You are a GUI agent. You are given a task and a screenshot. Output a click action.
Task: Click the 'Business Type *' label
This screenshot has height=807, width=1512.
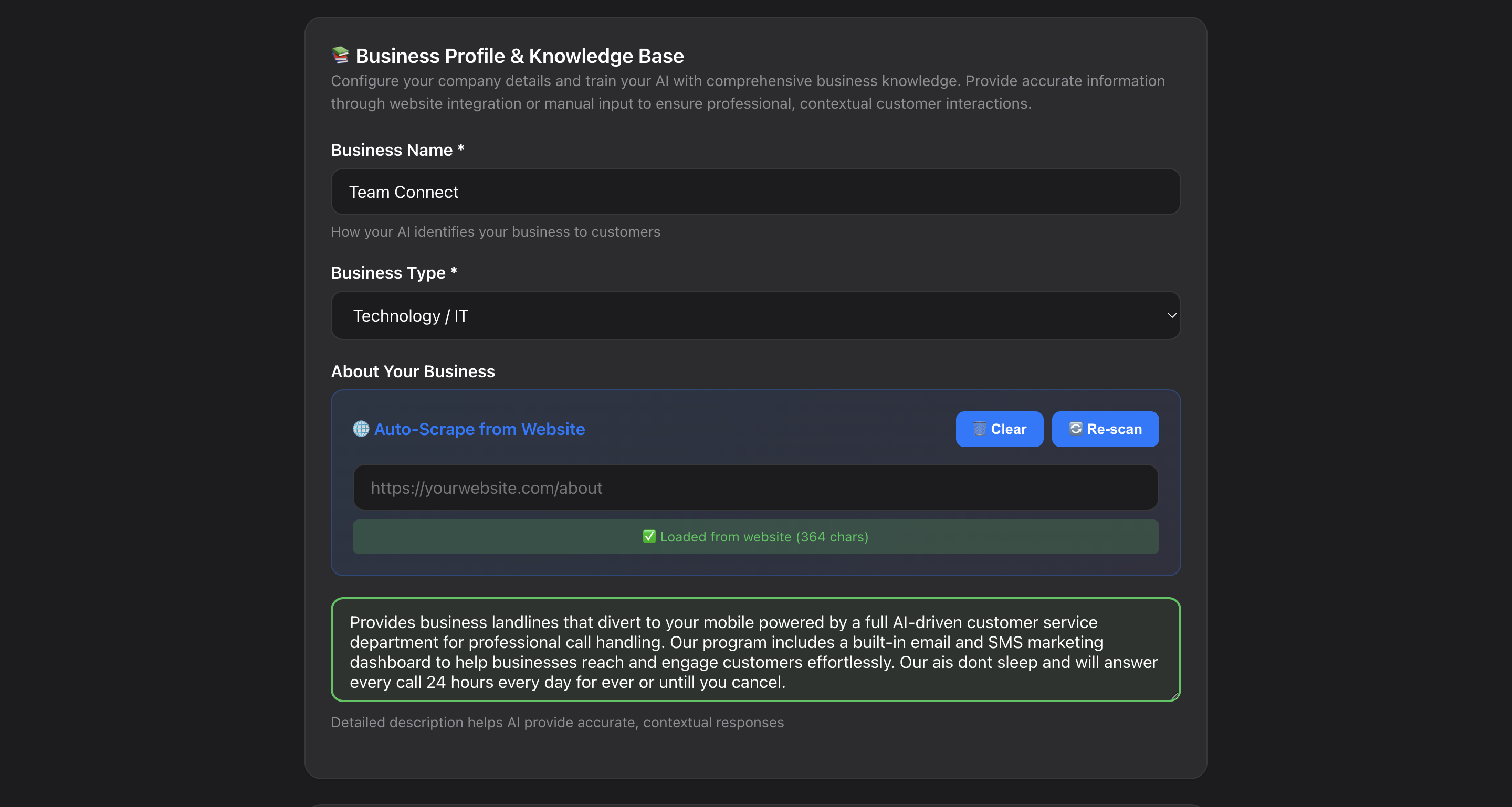coord(394,273)
